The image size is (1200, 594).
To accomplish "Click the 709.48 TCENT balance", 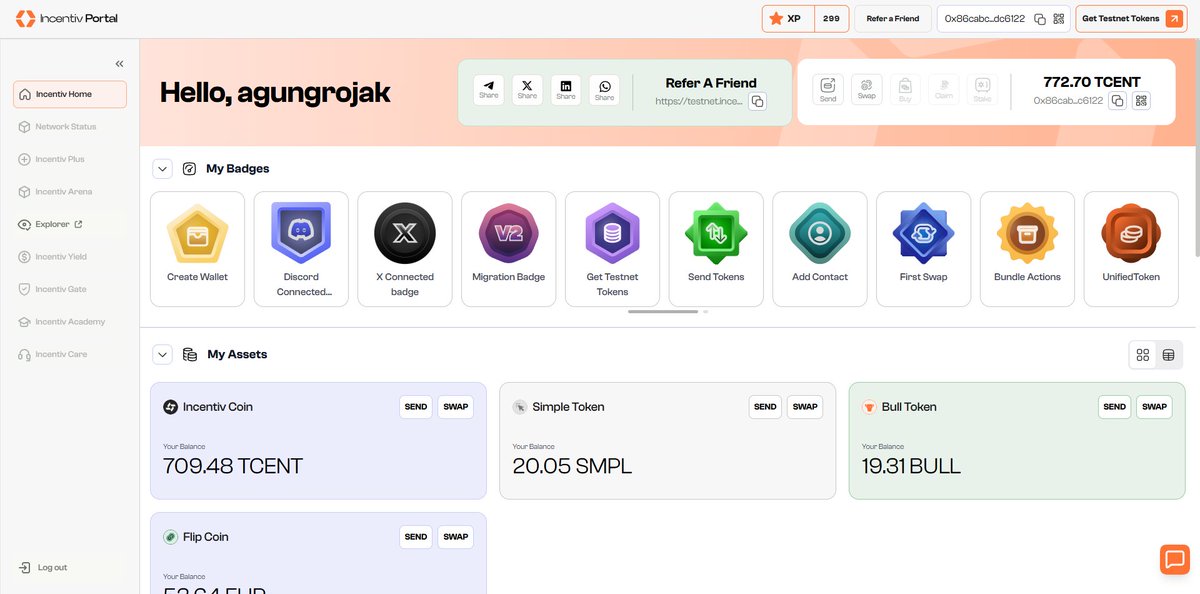I will (233, 466).
